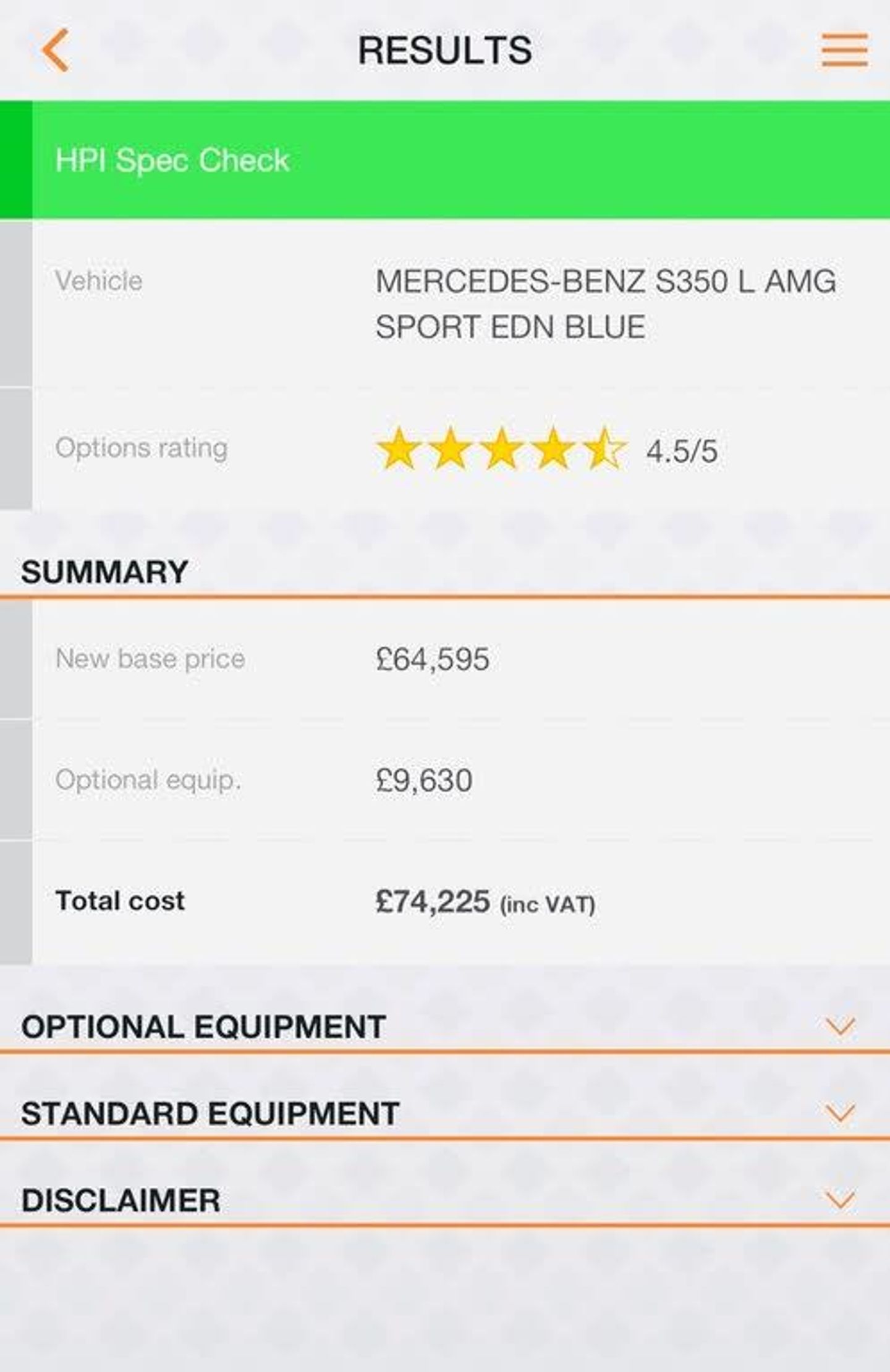Click the first gold rating star

pyautogui.click(x=399, y=449)
